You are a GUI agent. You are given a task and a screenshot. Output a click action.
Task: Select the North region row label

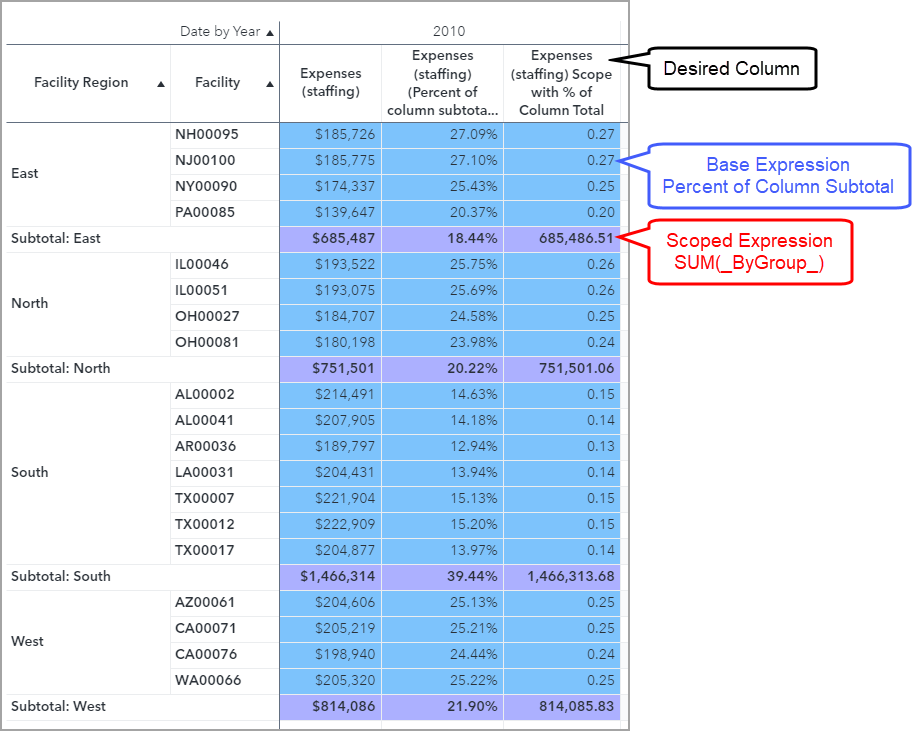click(x=29, y=304)
